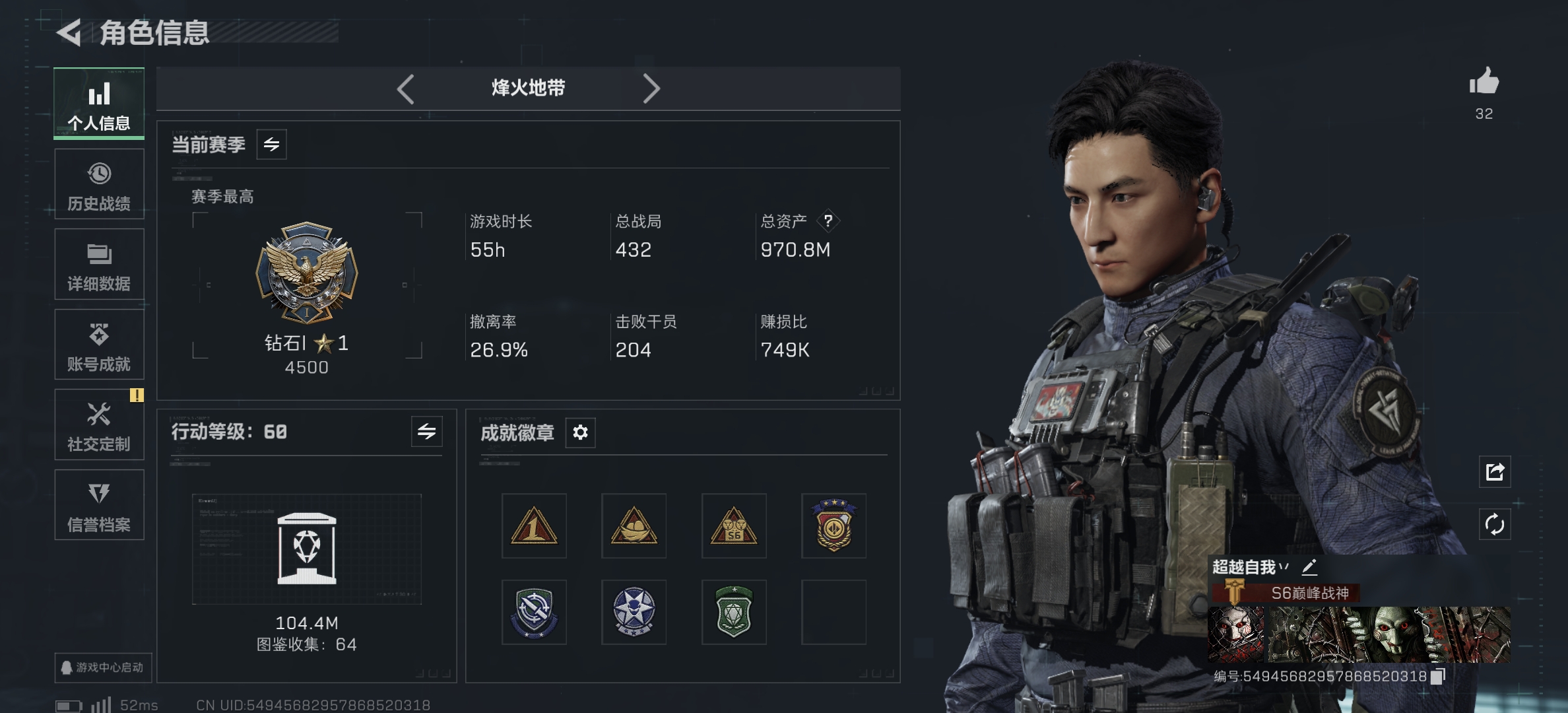Click the share icon beside the character
Image resolution: width=1568 pixels, height=713 pixels.
click(1495, 471)
